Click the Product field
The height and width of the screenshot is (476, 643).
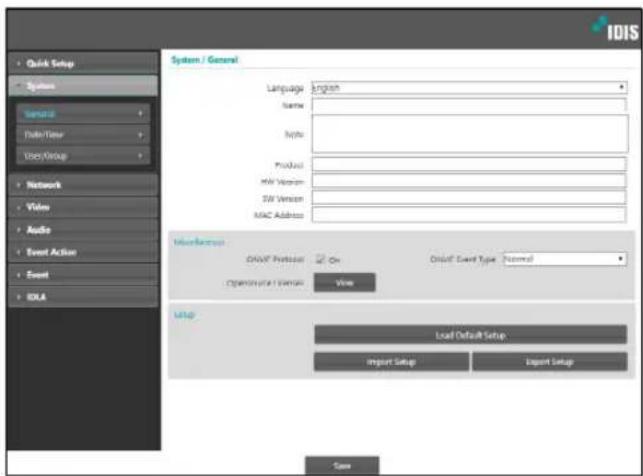click(469, 165)
